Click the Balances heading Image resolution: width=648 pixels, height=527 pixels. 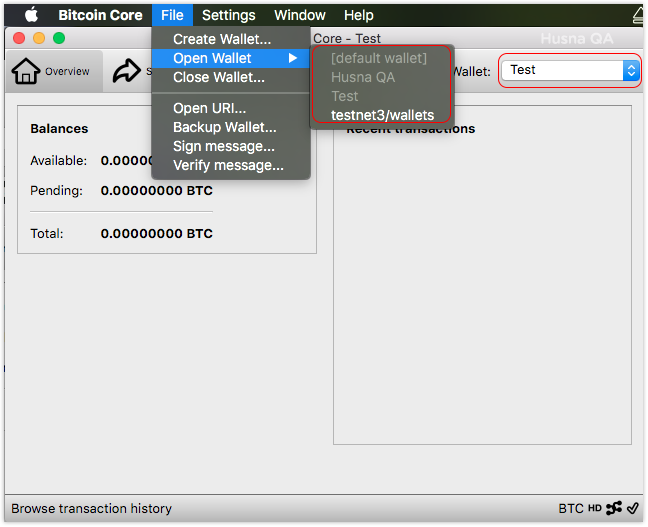59,129
